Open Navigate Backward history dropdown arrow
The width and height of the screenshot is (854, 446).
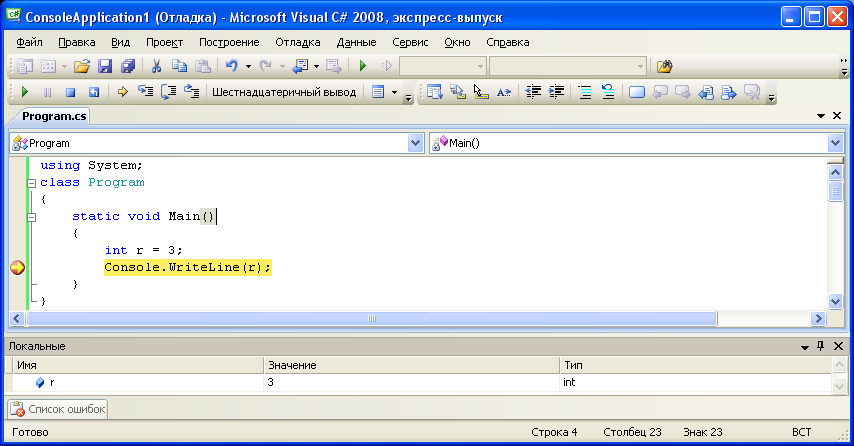(316, 66)
